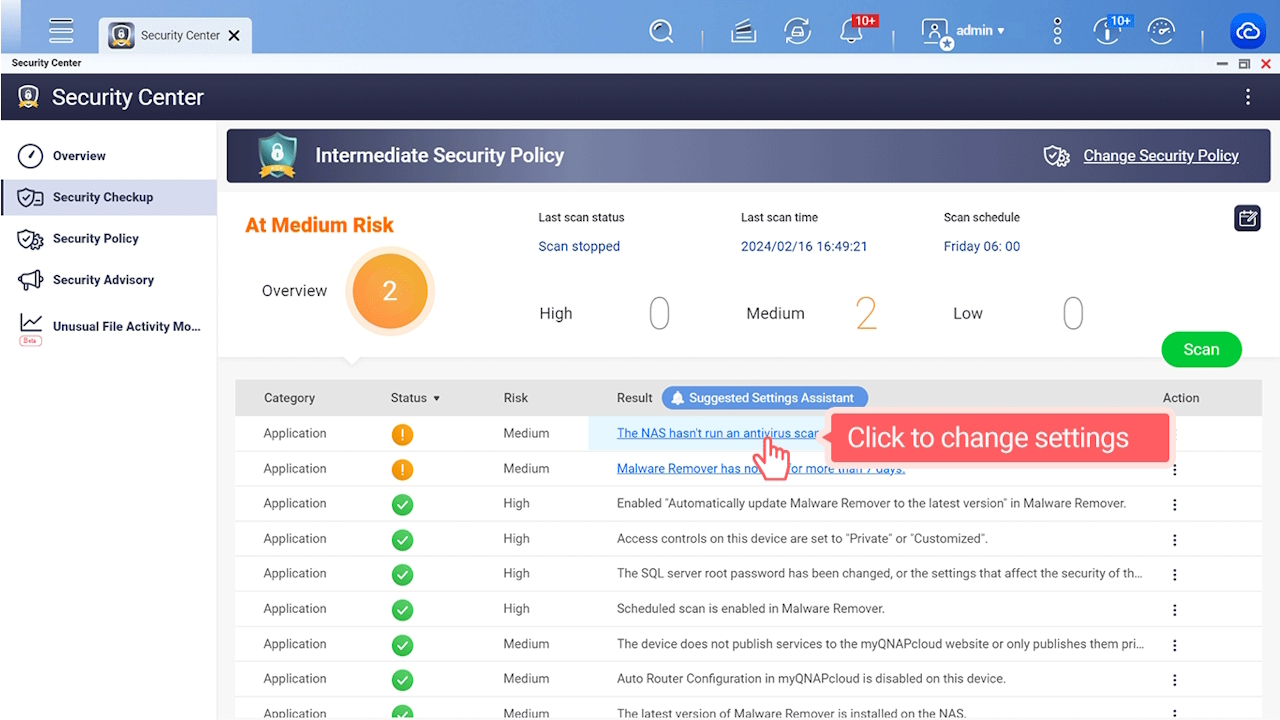Open Security Center more options menu
Screen dimensions: 1280x720
click(x=1247, y=97)
